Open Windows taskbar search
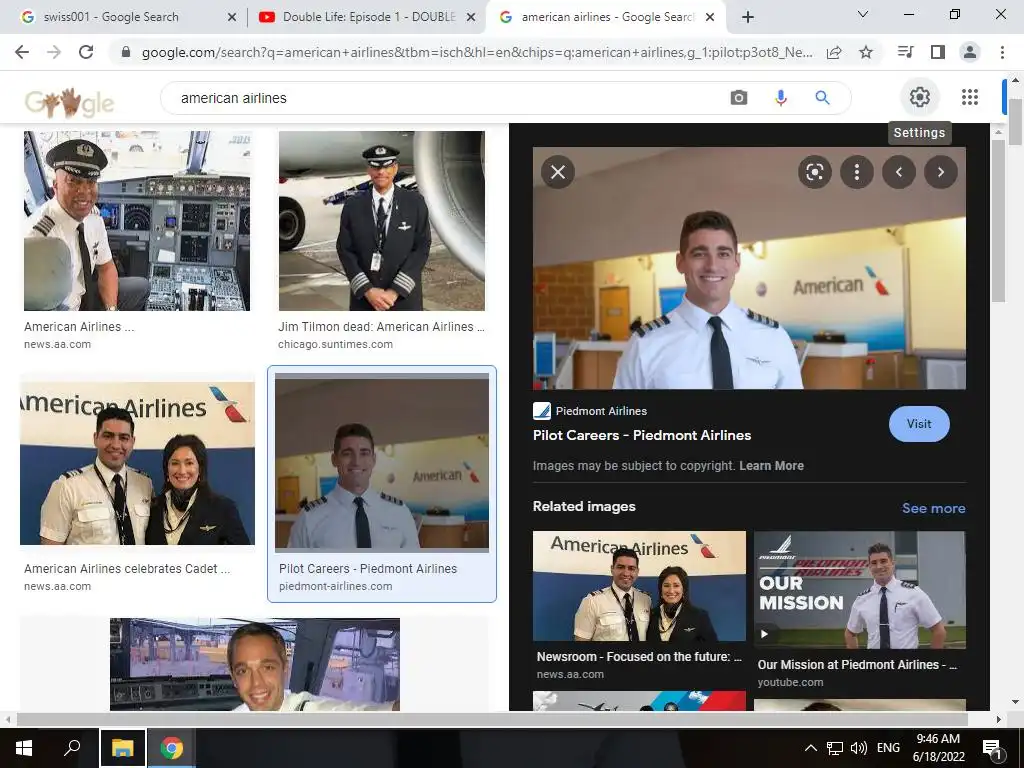The width and height of the screenshot is (1024, 768). click(72, 748)
